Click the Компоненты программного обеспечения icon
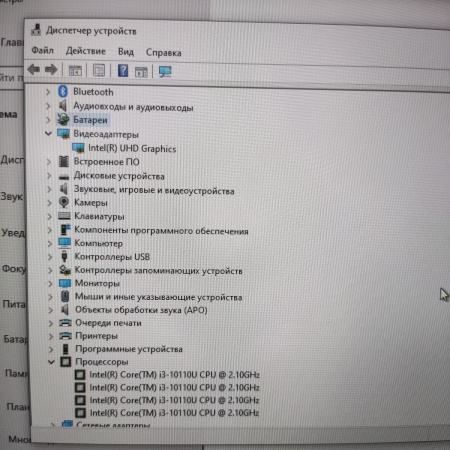Viewport: 450px width, 450px height. [x=65, y=230]
